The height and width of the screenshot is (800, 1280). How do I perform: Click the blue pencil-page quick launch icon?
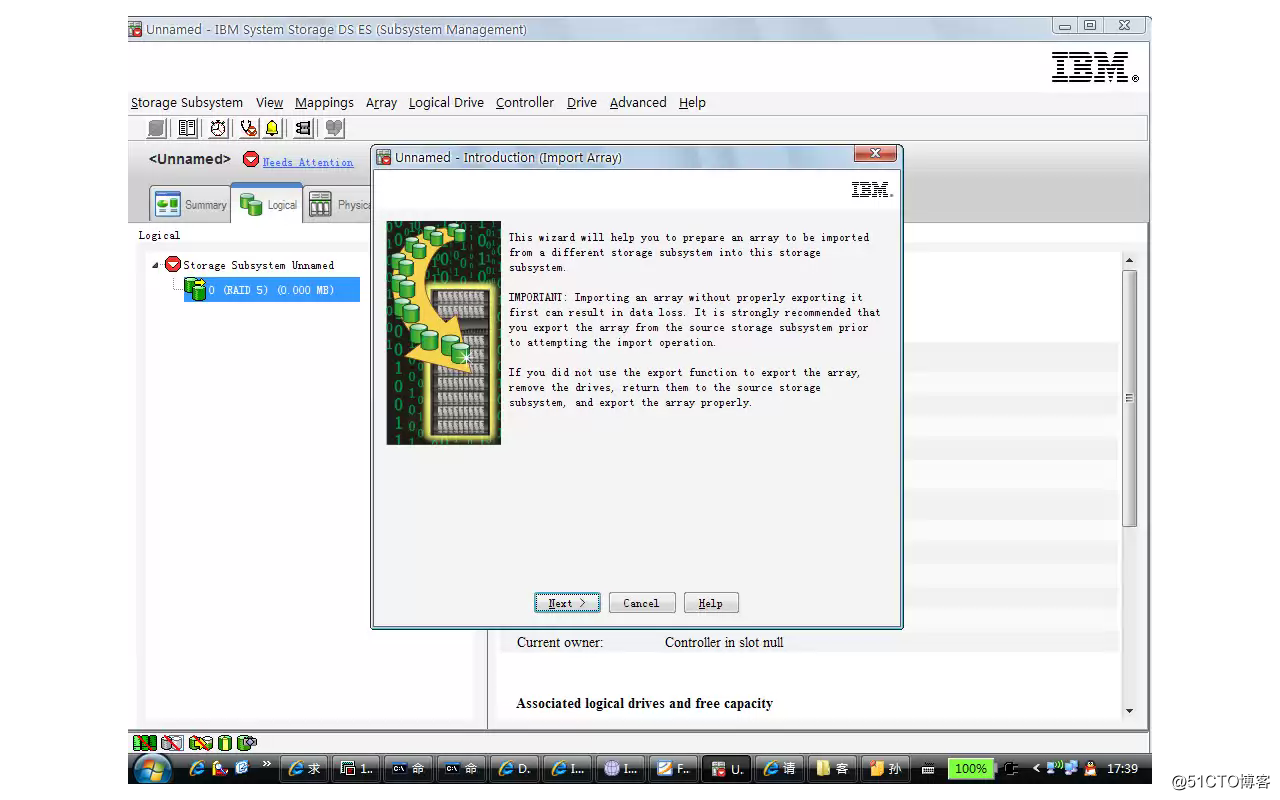pyautogui.click(x=242, y=769)
